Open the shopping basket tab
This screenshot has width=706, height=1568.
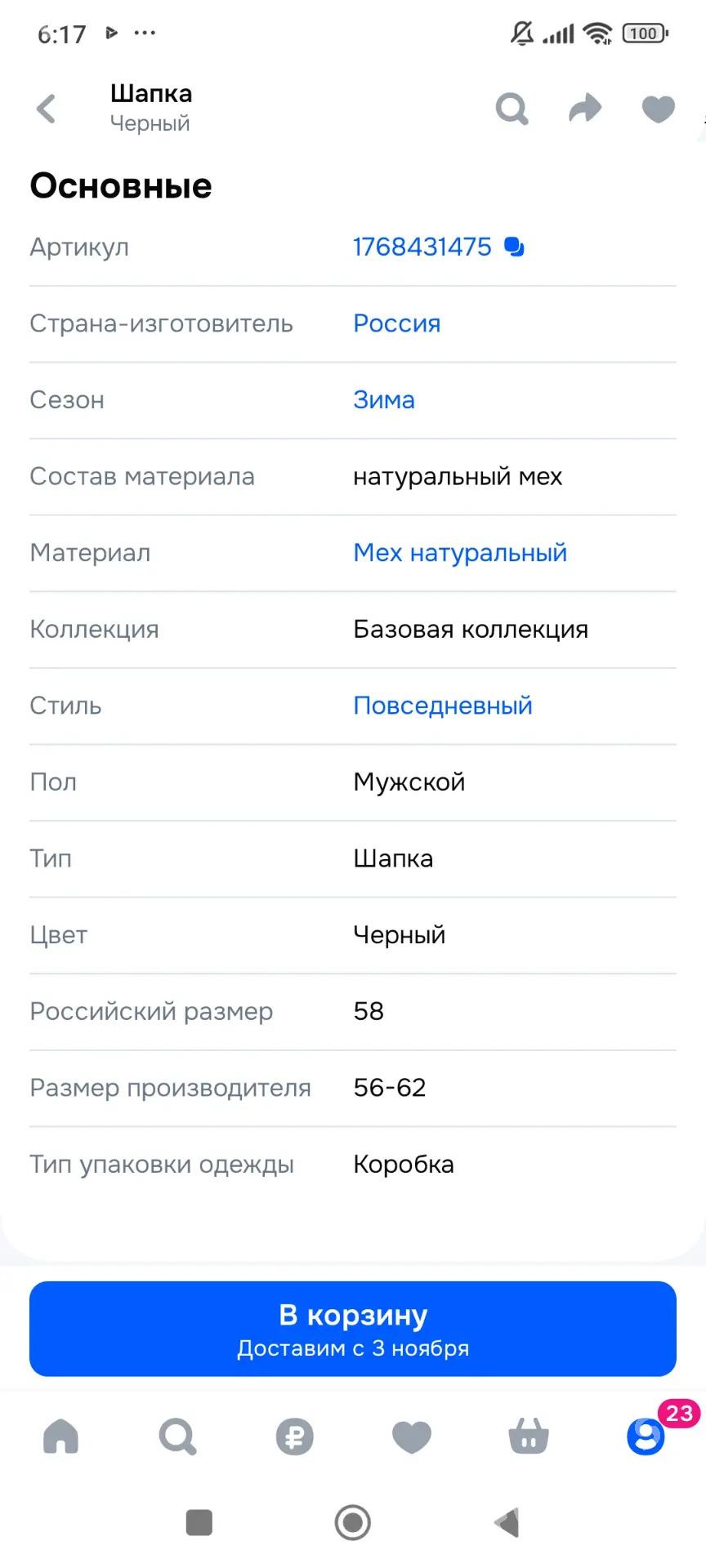coord(529,1437)
